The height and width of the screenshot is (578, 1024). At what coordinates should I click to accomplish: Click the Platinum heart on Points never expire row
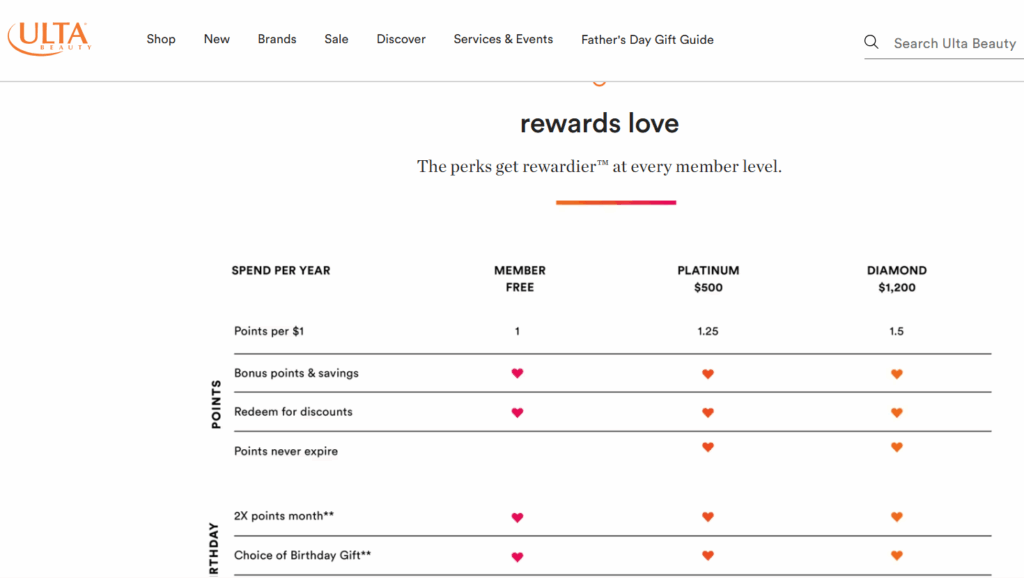coord(708,447)
